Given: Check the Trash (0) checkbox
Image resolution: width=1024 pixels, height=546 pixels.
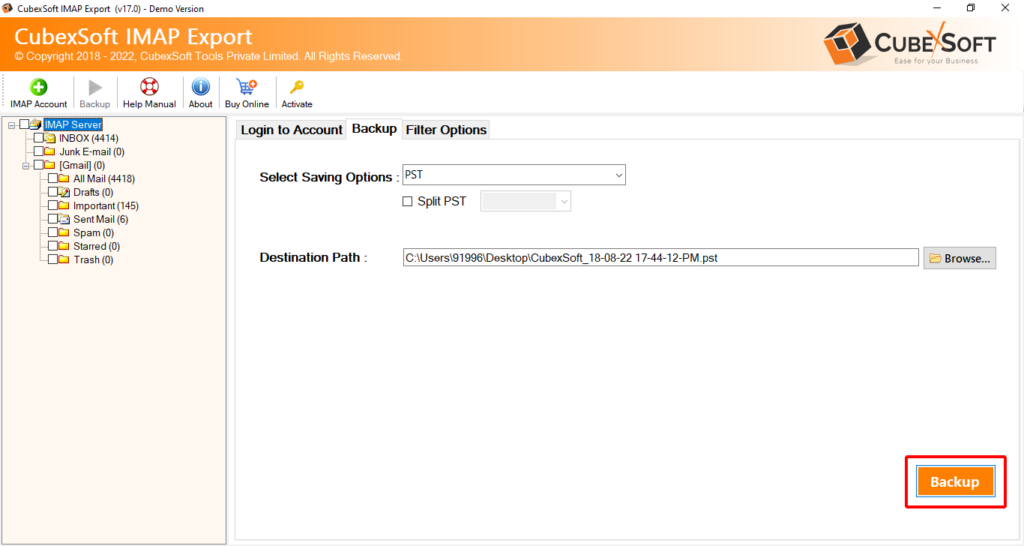Looking at the screenshot, I should click(53, 259).
